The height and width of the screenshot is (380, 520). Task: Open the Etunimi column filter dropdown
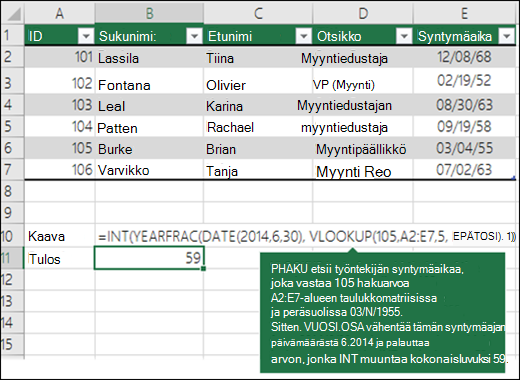coord(304,36)
